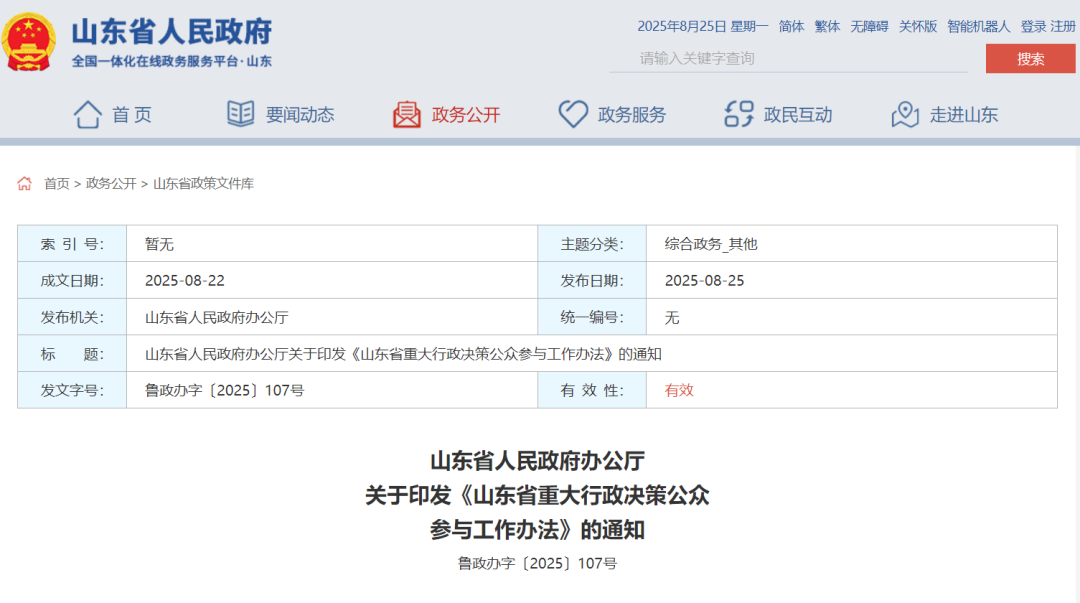Click the 登录 login link
The height and width of the screenshot is (603, 1080).
click(x=1033, y=26)
